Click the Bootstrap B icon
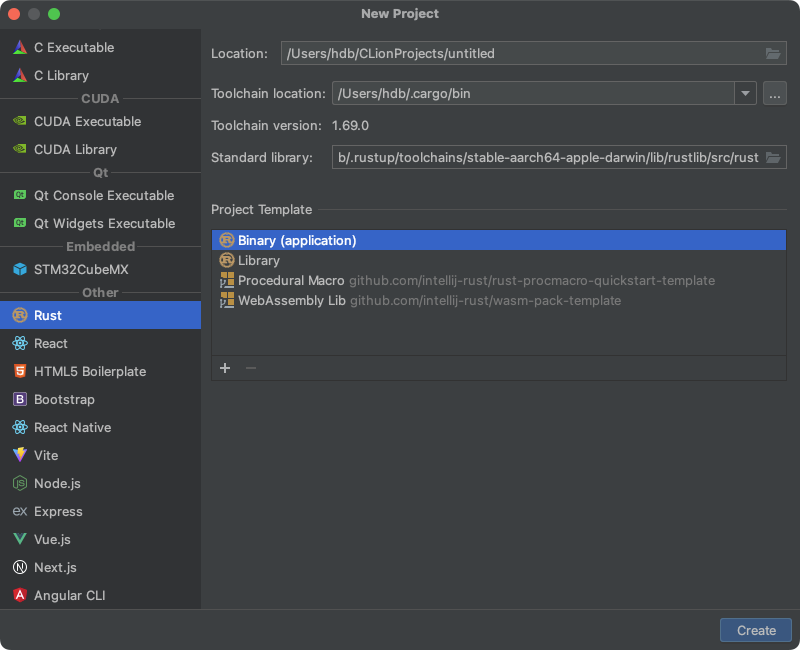This screenshot has height=650, width=800. pos(20,399)
